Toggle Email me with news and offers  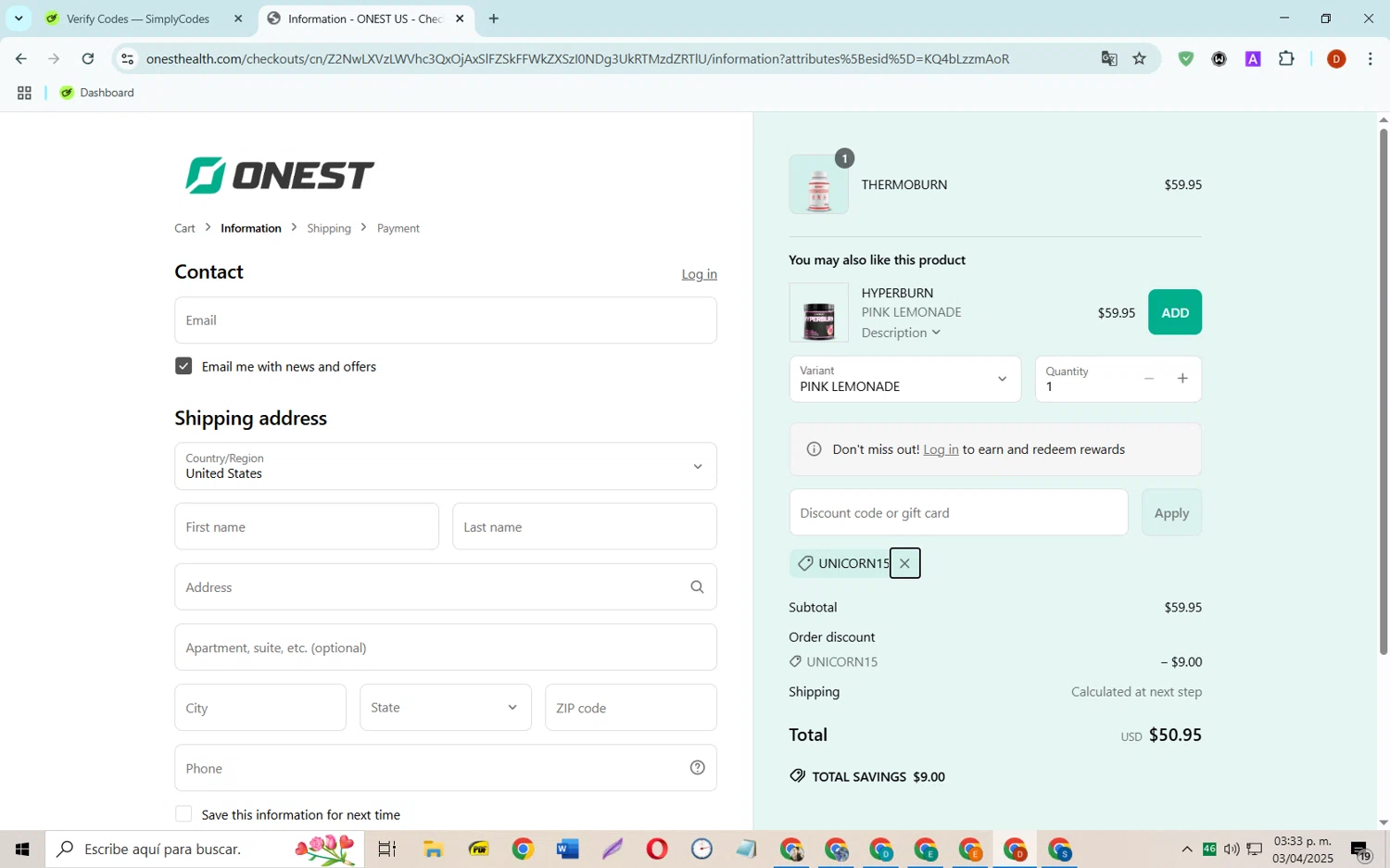(183, 366)
